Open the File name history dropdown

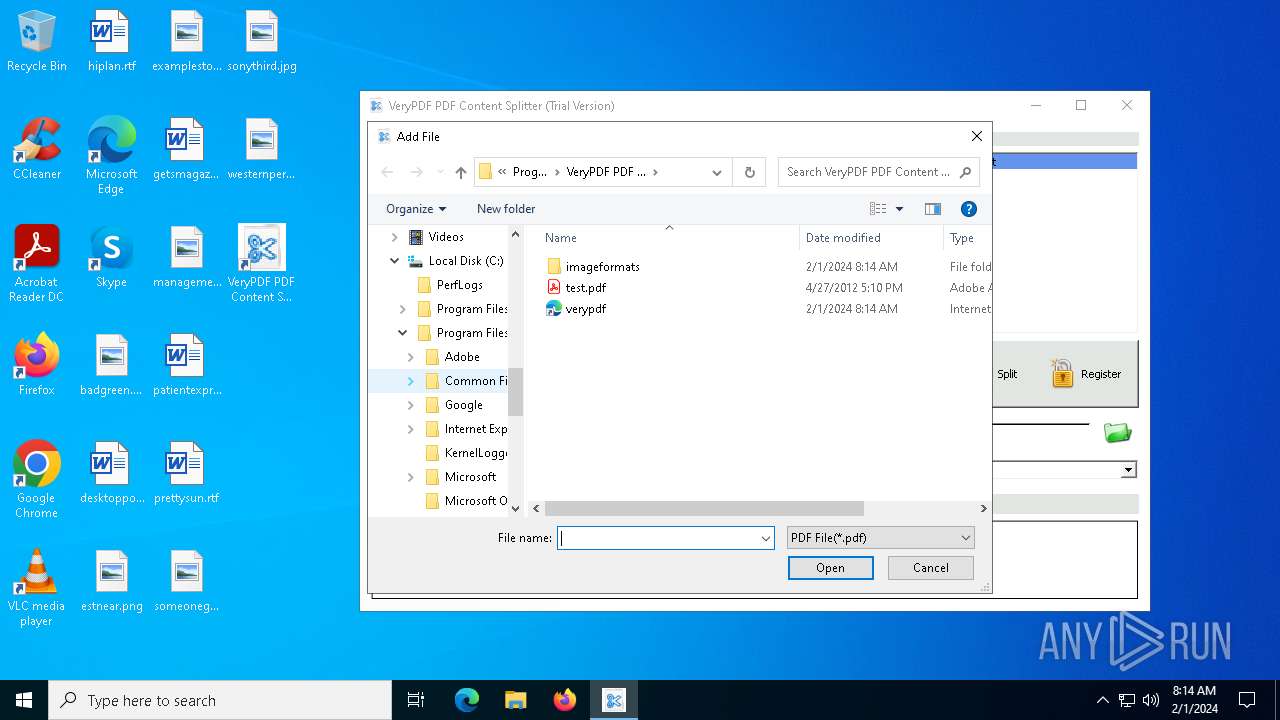click(766, 538)
